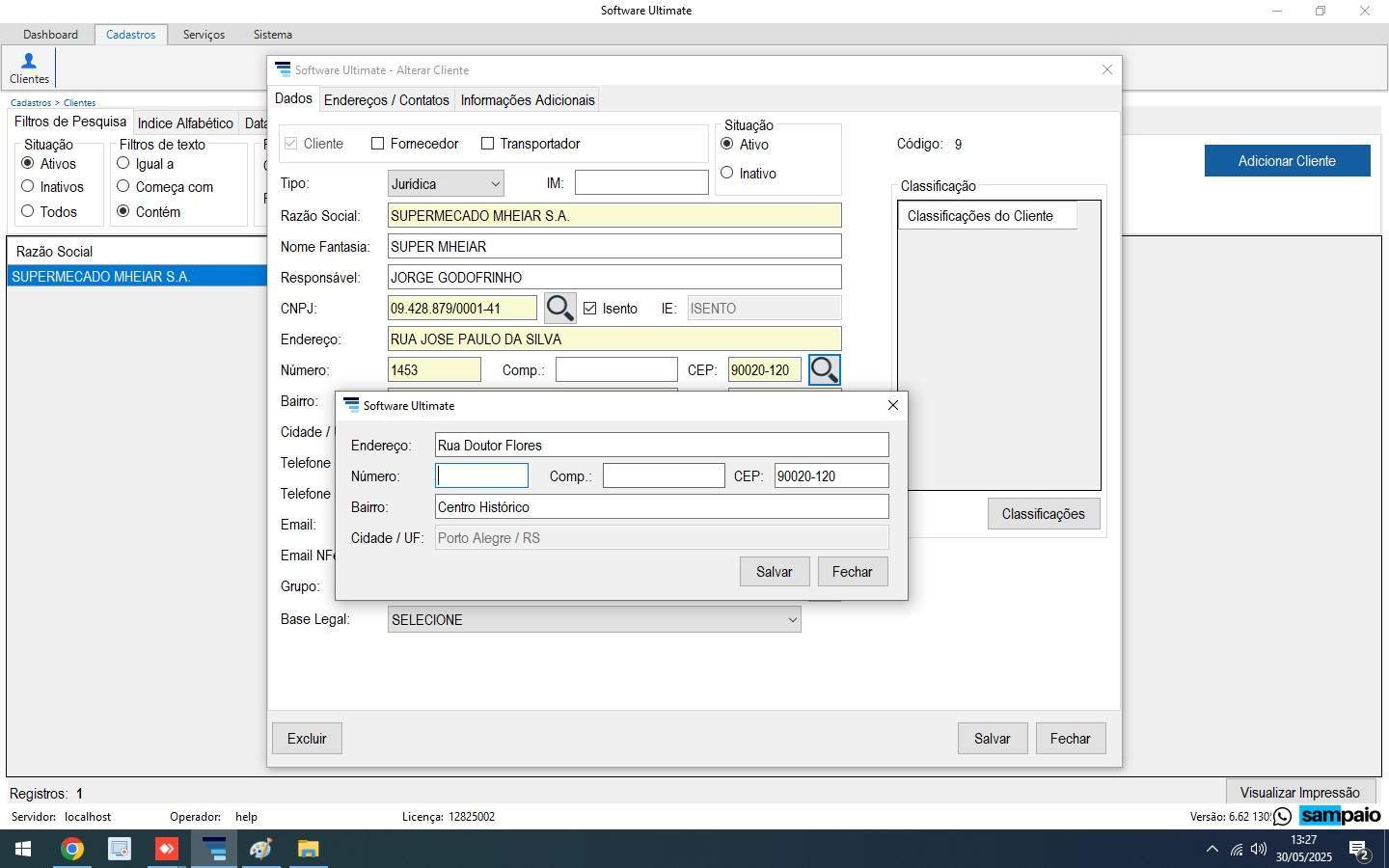
Task: Open the Clientes toolbar icon
Action: (29, 68)
